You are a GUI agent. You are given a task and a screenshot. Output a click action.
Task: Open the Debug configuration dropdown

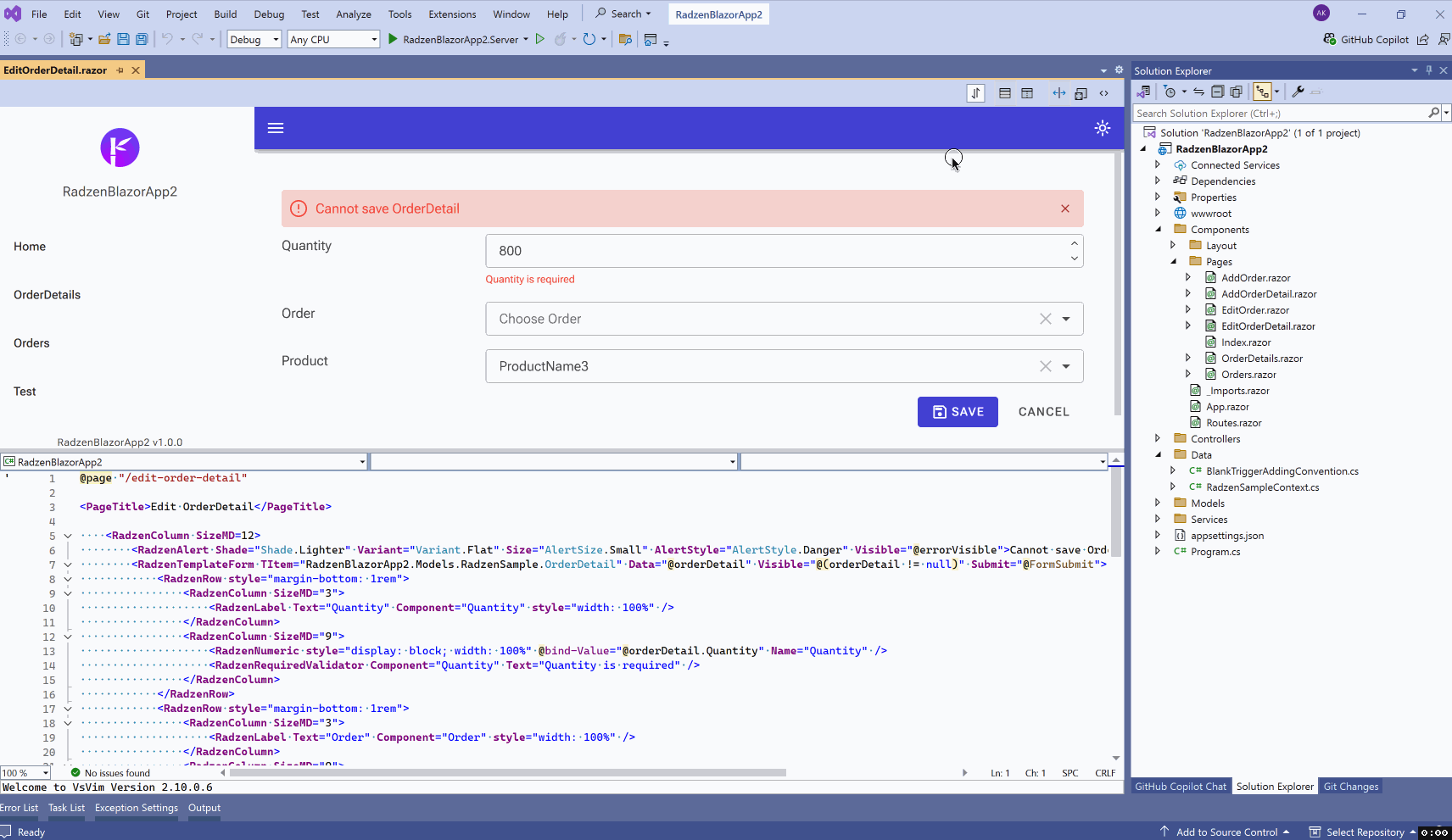pos(254,39)
